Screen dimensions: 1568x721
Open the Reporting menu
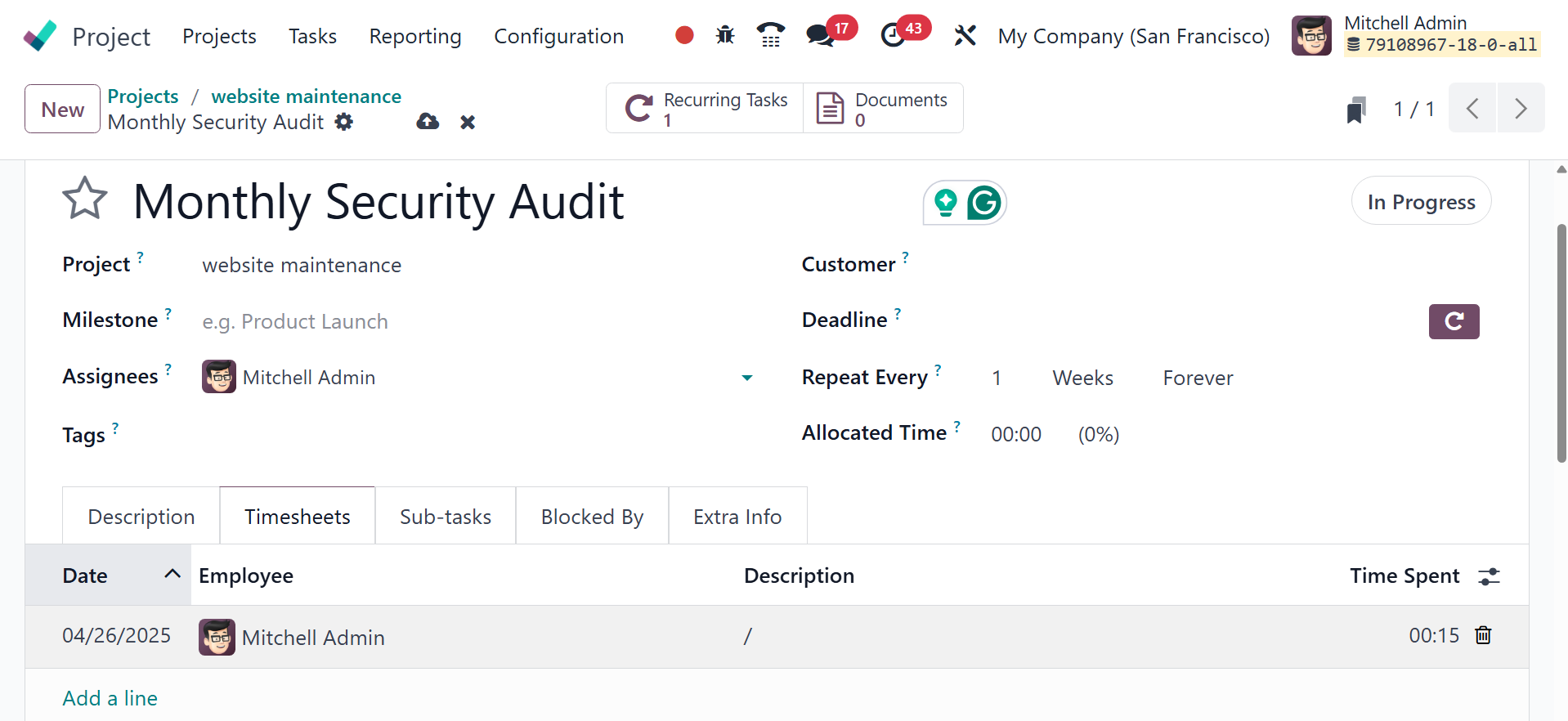point(415,36)
